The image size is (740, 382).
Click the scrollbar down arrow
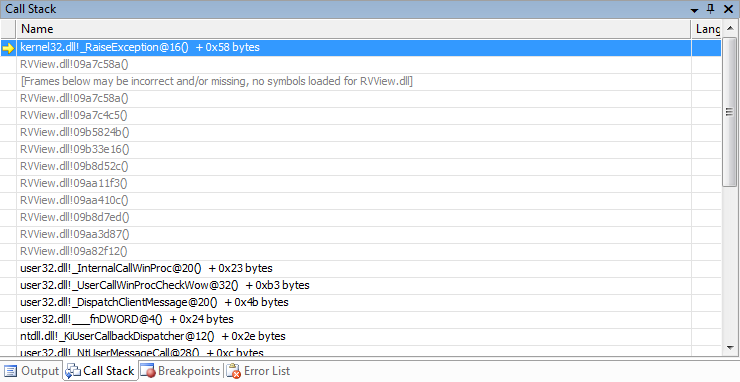point(730,348)
